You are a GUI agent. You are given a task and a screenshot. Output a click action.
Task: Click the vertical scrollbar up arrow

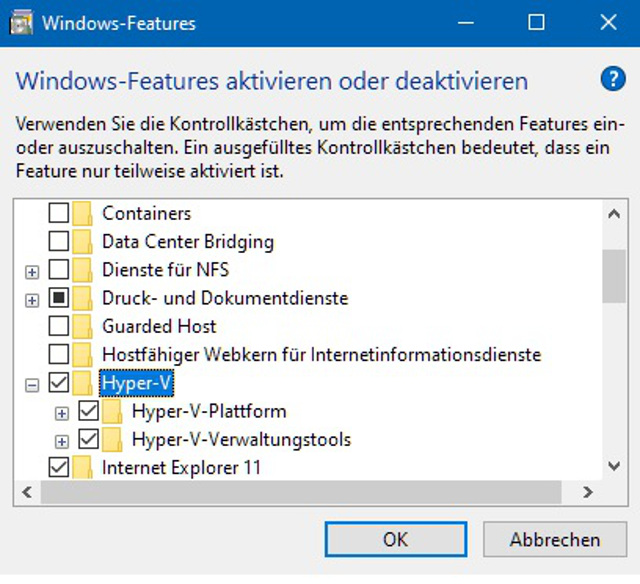[x=614, y=213]
